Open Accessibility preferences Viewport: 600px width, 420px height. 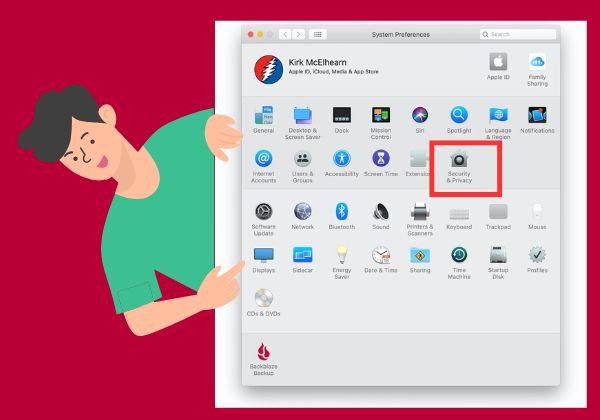click(342, 163)
